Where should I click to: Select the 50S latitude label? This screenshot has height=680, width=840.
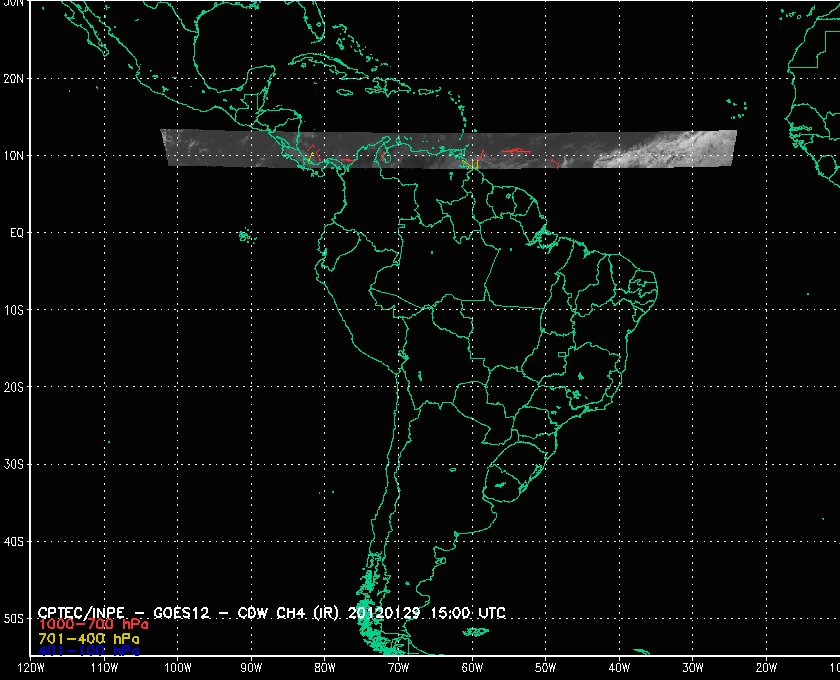tap(13, 619)
